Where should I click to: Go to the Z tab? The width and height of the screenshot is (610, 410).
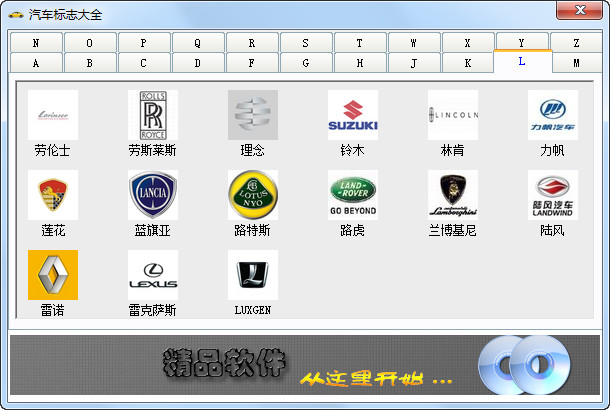pos(577,42)
